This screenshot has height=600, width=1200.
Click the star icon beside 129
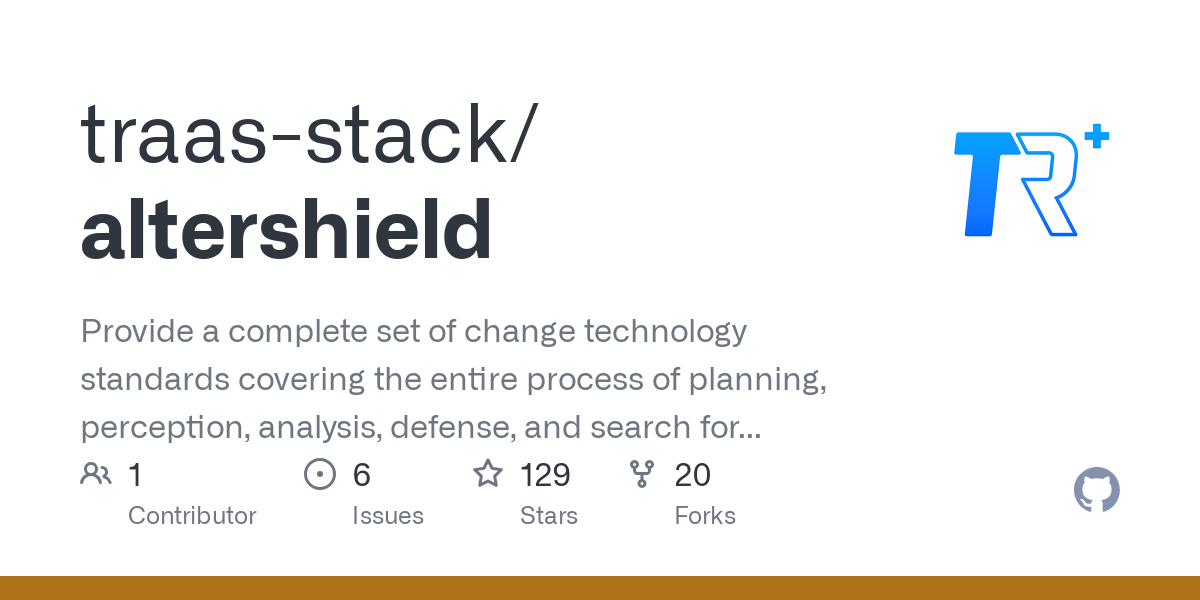coord(488,474)
